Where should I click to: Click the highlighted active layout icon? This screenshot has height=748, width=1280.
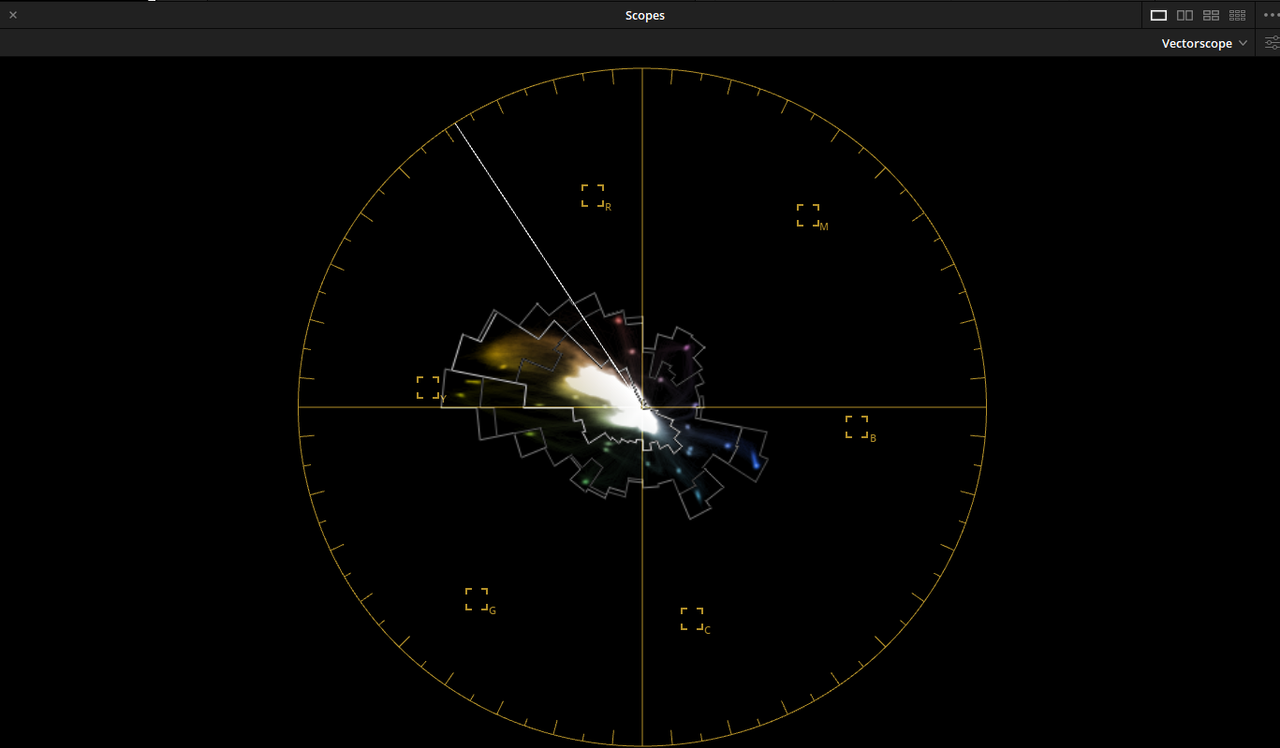(1158, 14)
